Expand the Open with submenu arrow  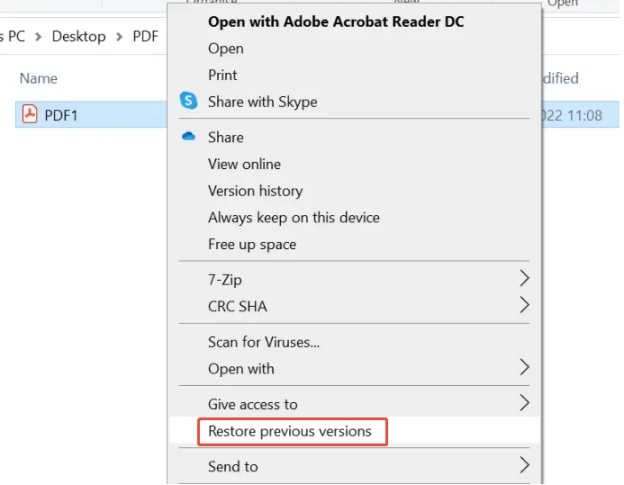pos(525,367)
